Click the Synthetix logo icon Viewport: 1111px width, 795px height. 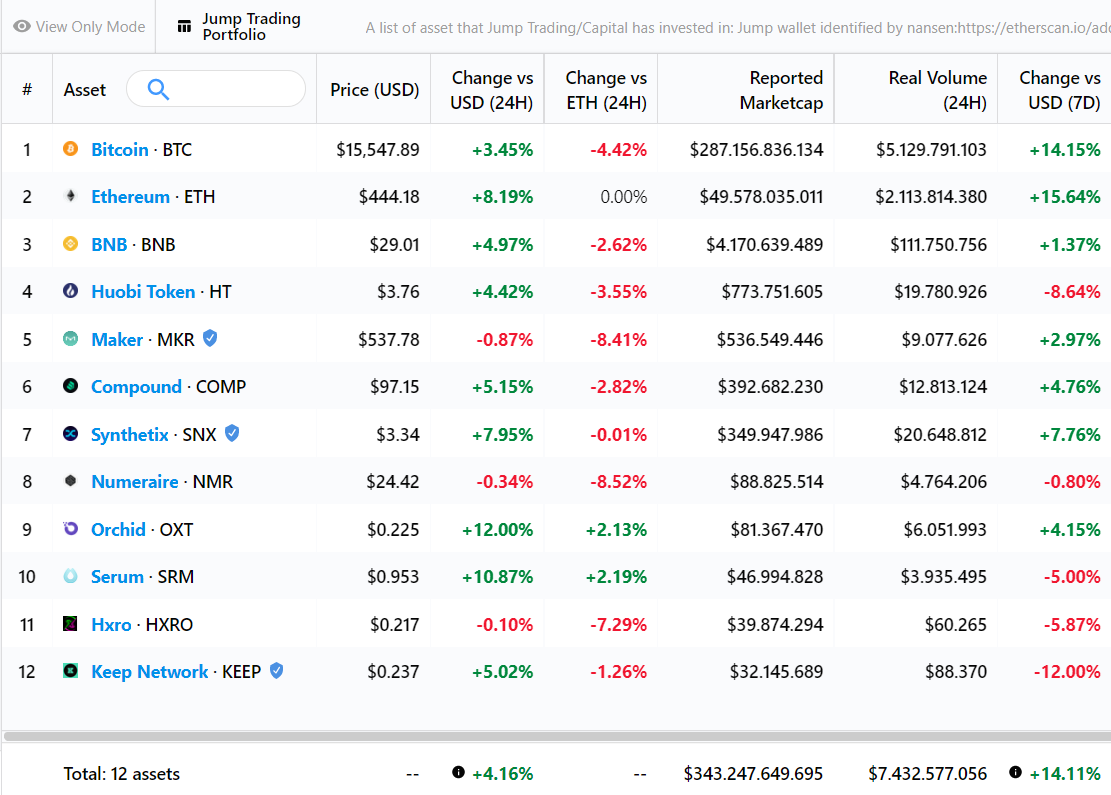(x=70, y=434)
